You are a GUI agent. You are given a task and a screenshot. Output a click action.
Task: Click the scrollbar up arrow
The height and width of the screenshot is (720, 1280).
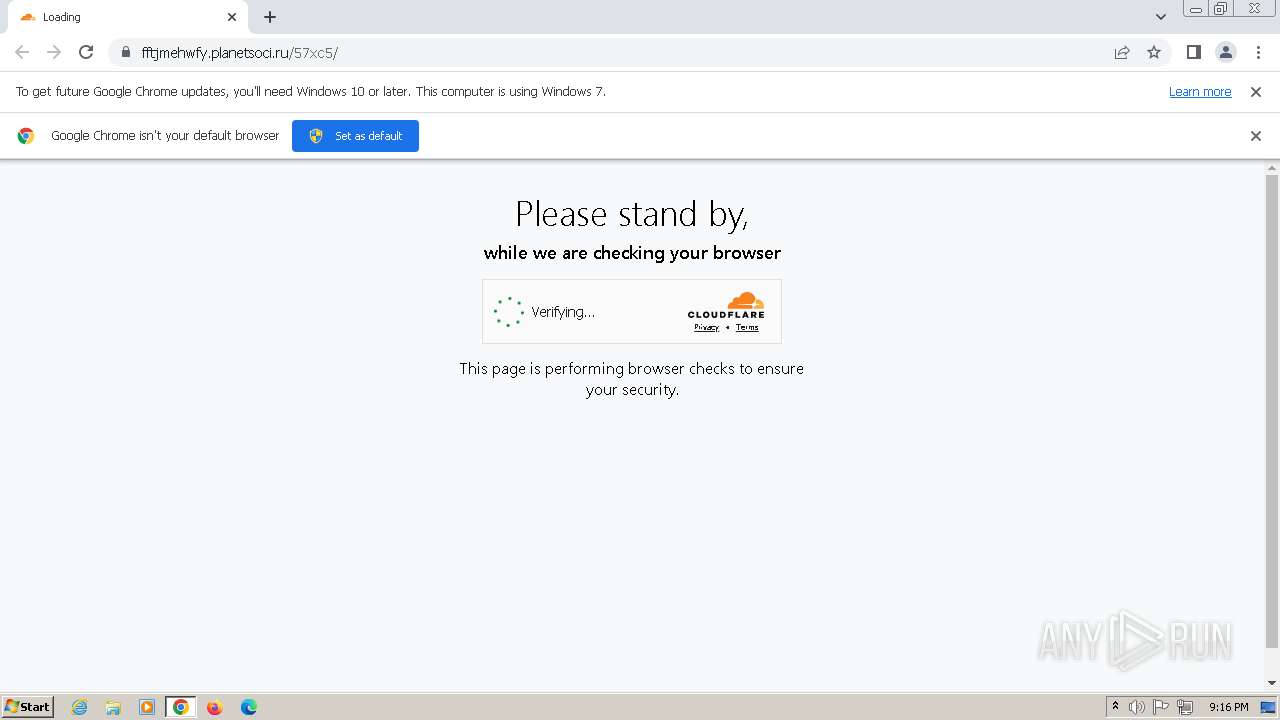[x=1272, y=167]
